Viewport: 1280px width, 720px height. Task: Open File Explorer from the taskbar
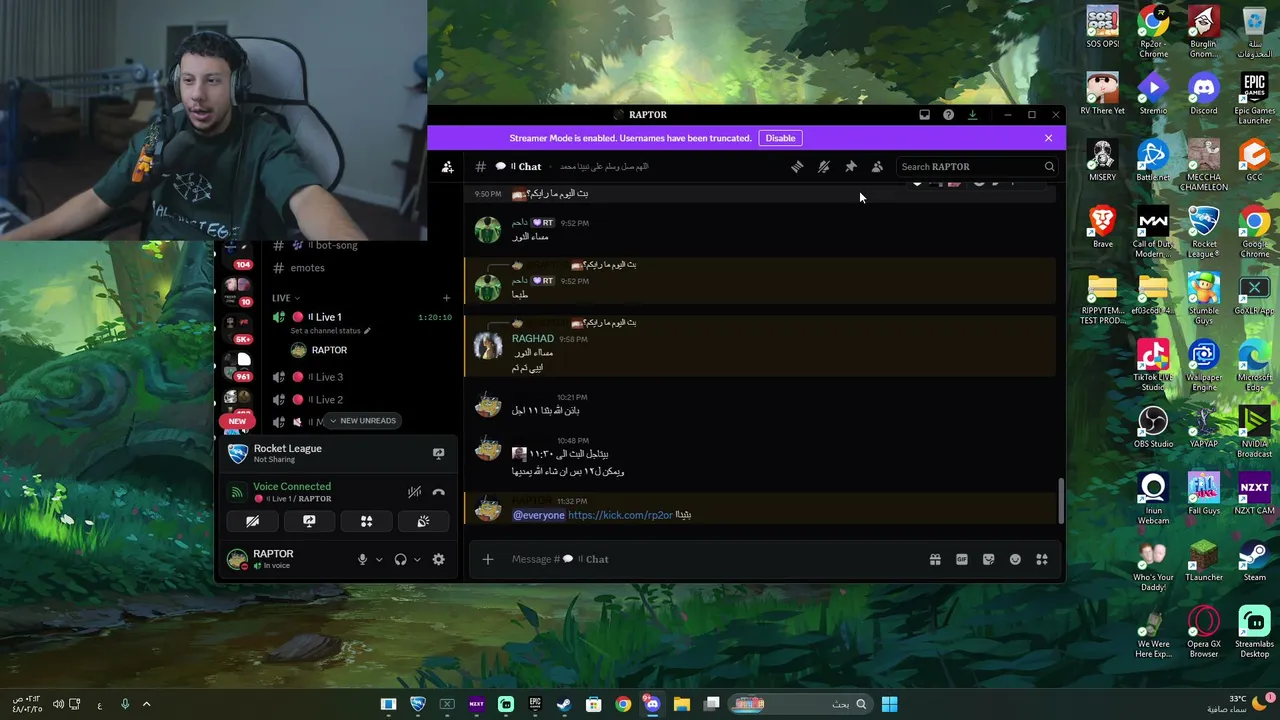click(x=681, y=704)
